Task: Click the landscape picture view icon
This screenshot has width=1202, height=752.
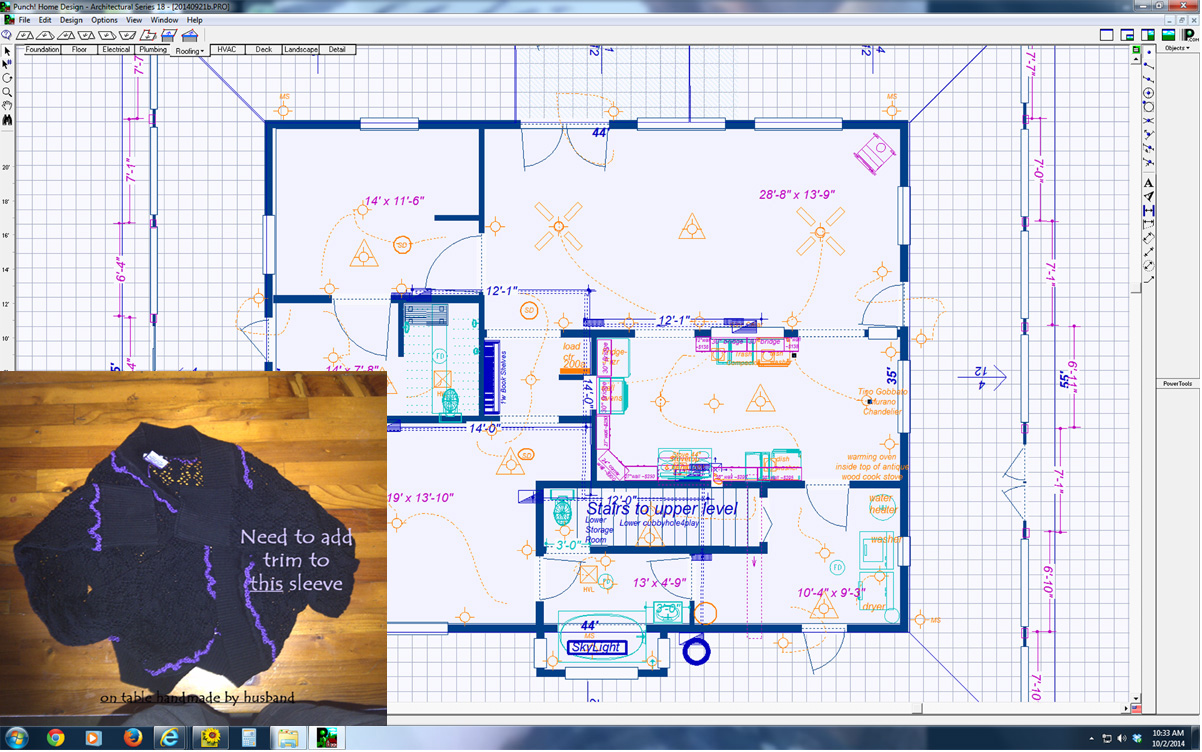Action: coord(1166,35)
